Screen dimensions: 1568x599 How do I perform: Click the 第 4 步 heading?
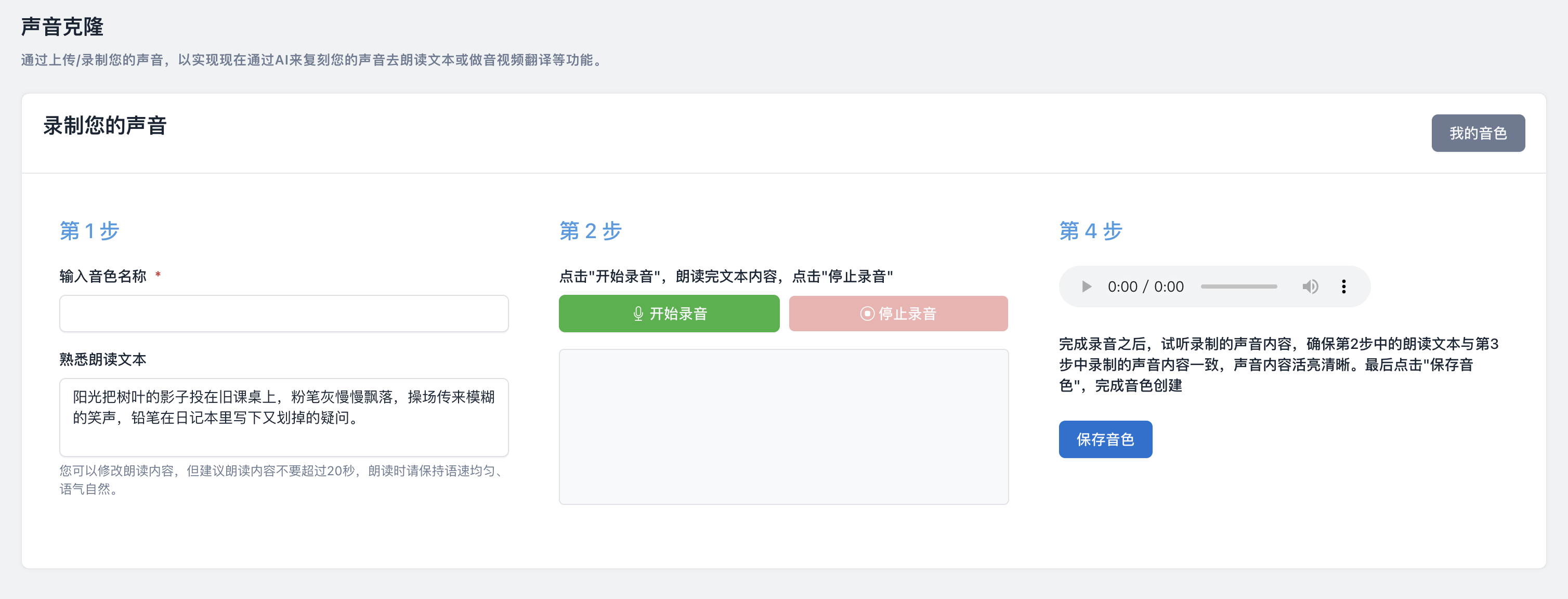click(1090, 231)
